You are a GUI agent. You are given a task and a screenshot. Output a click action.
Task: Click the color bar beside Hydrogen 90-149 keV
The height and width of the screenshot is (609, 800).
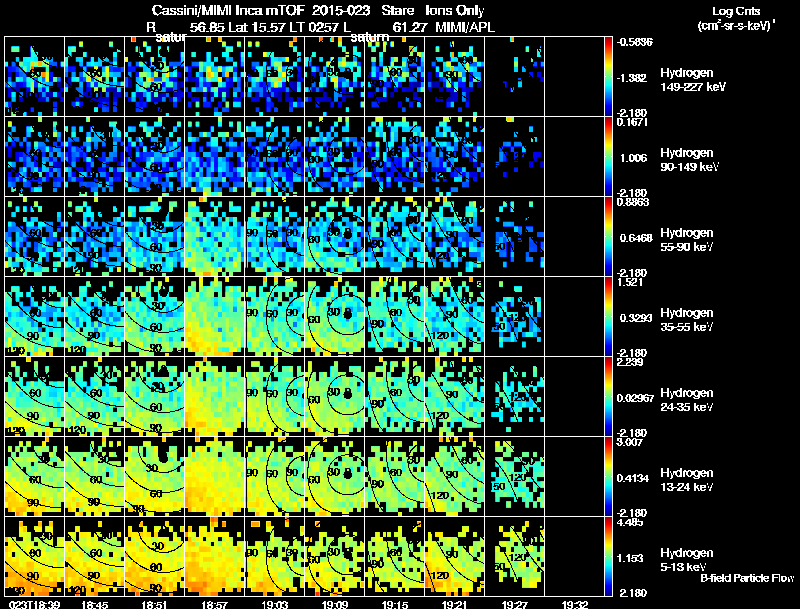pyautogui.click(x=608, y=157)
